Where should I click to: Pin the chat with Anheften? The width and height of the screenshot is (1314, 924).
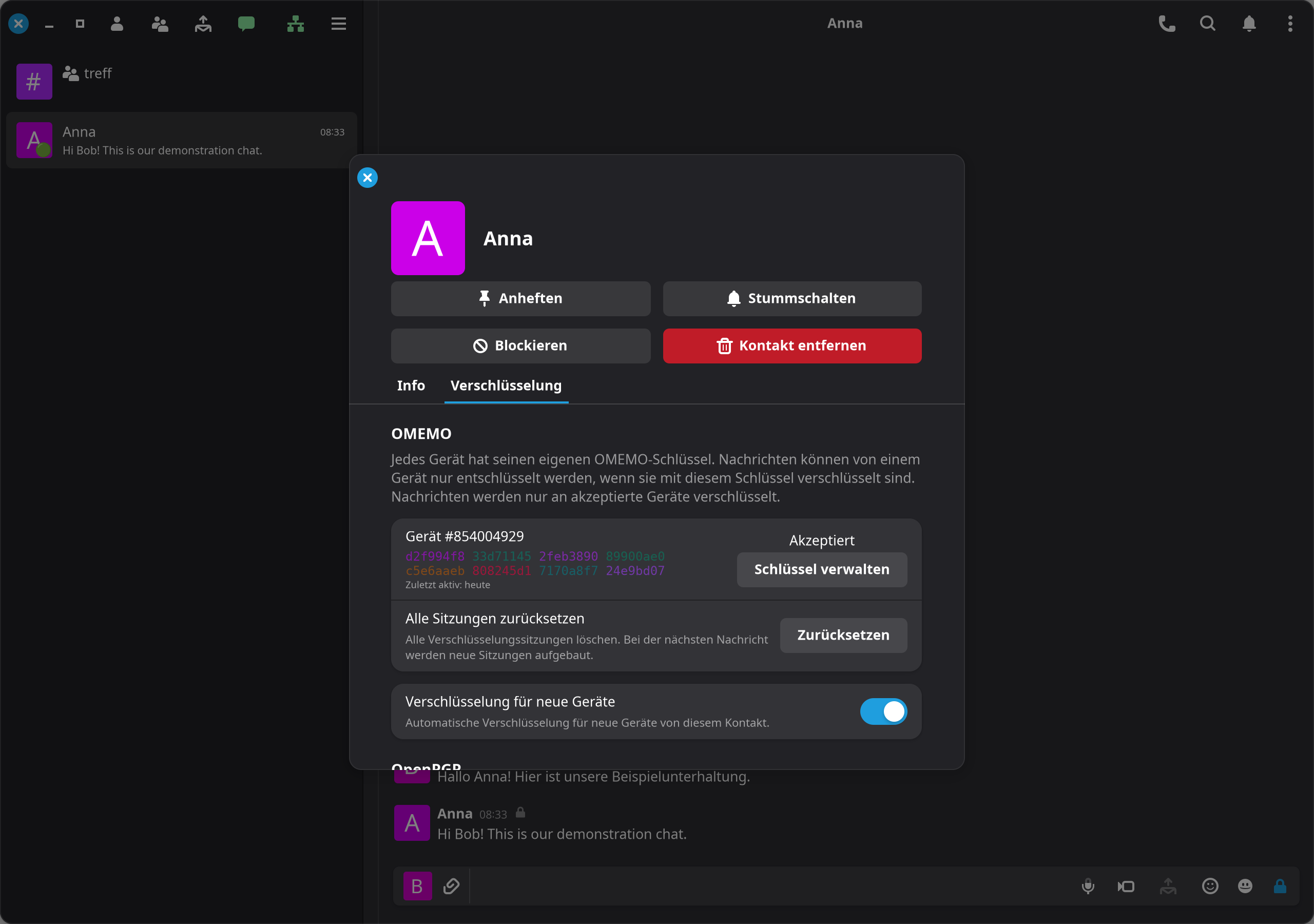point(520,298)
